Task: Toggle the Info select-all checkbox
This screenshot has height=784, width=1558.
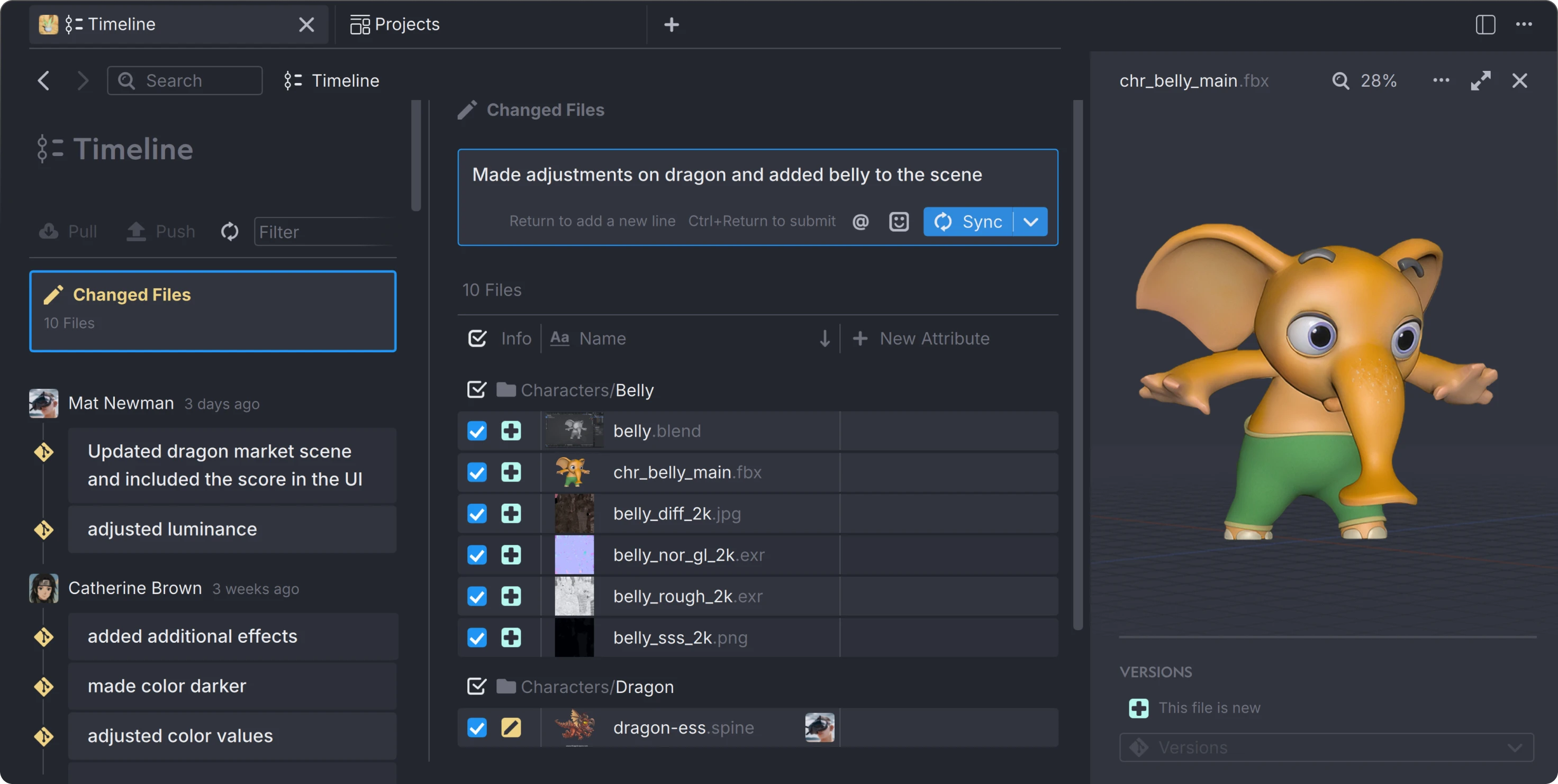Action: 477,338
